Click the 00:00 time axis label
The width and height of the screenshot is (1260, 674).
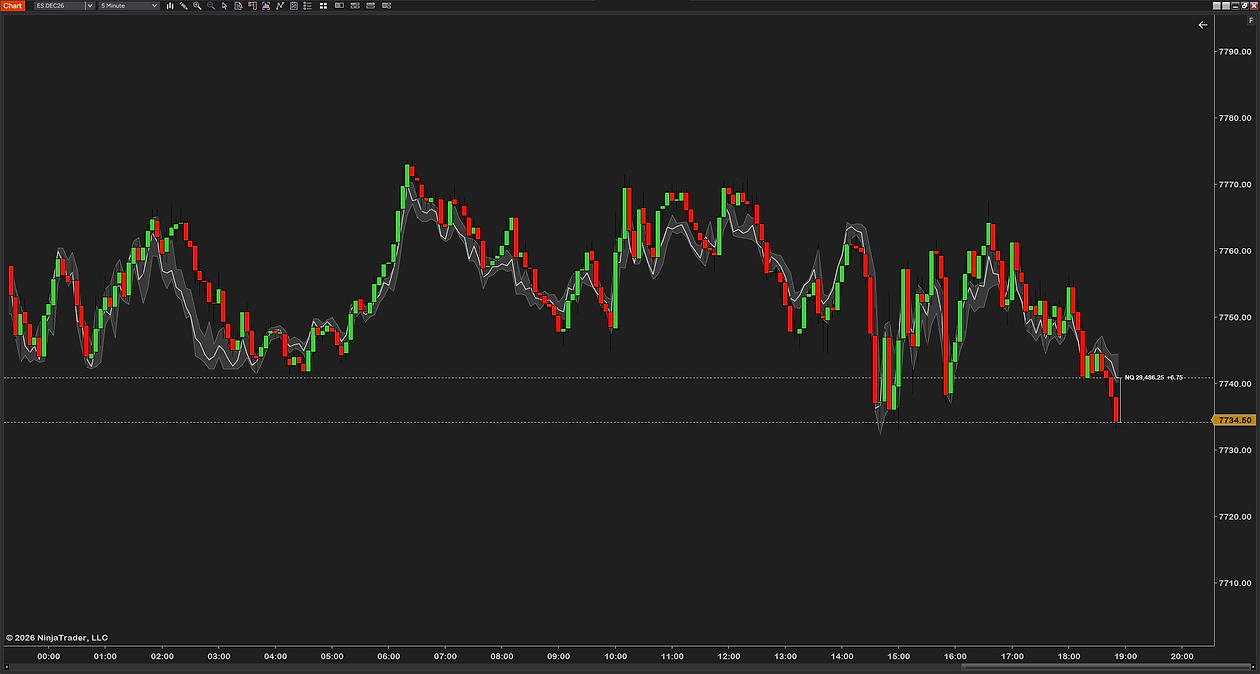49,657
